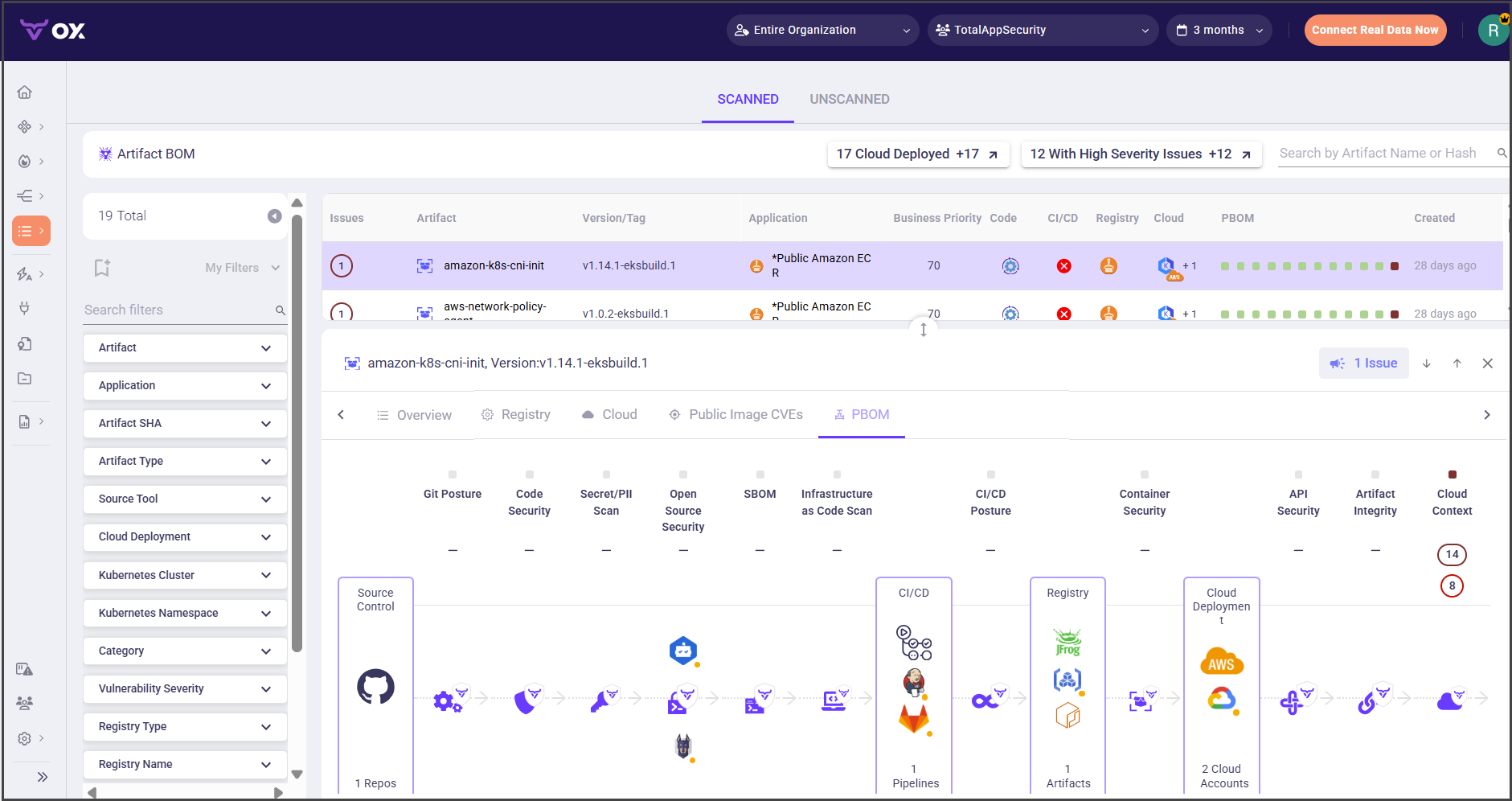Viewport: 1512px width, 801px height.
Task: Open the home icon in sidebar
Action: pos(25,92)
